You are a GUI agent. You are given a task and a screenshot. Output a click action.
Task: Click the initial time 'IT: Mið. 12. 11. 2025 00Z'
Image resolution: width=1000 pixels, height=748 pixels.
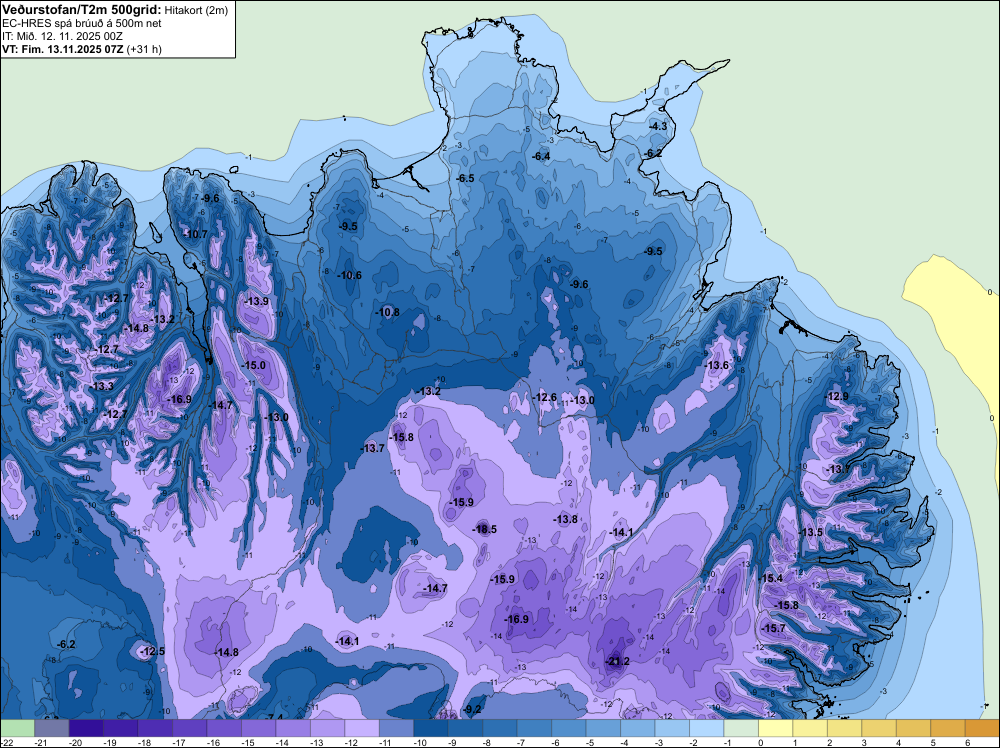click(62, 36)
